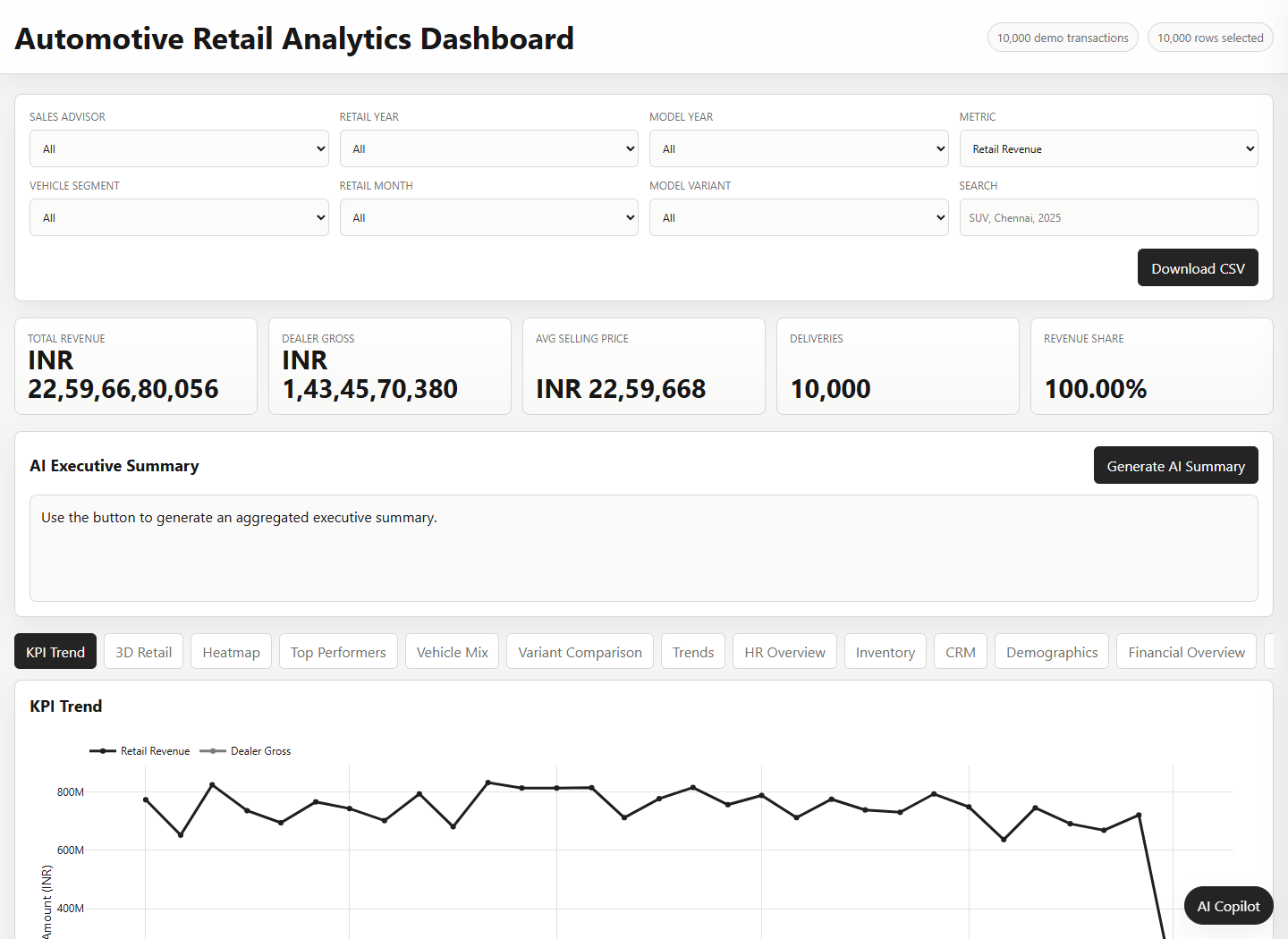Image resolution: width=1288 pixels, height=939 pixels.
Task: Toggle Retail Revenue legend series
Action: point(140,751)
